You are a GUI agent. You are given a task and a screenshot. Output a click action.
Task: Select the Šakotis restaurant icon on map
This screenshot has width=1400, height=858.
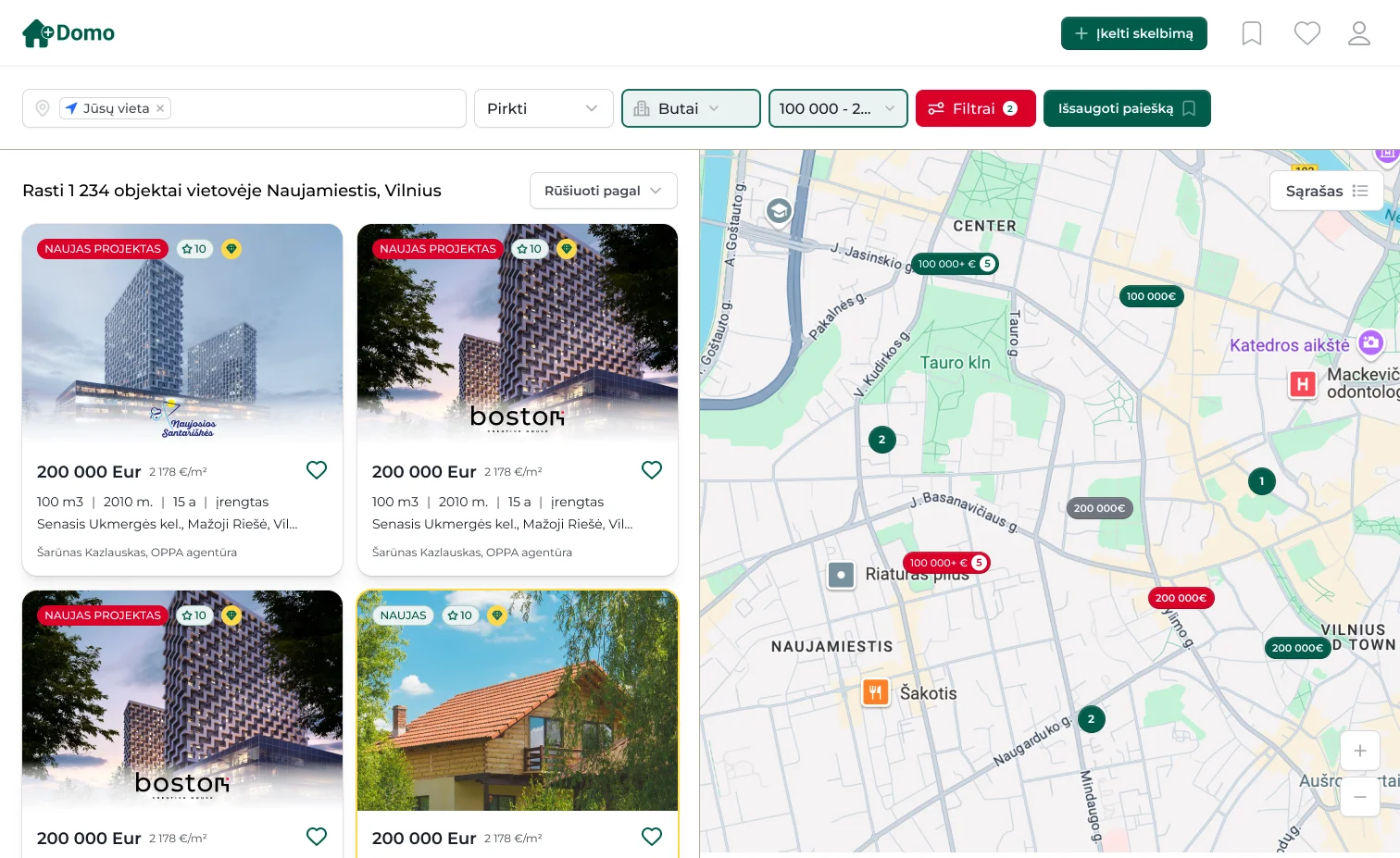(875, 692)
